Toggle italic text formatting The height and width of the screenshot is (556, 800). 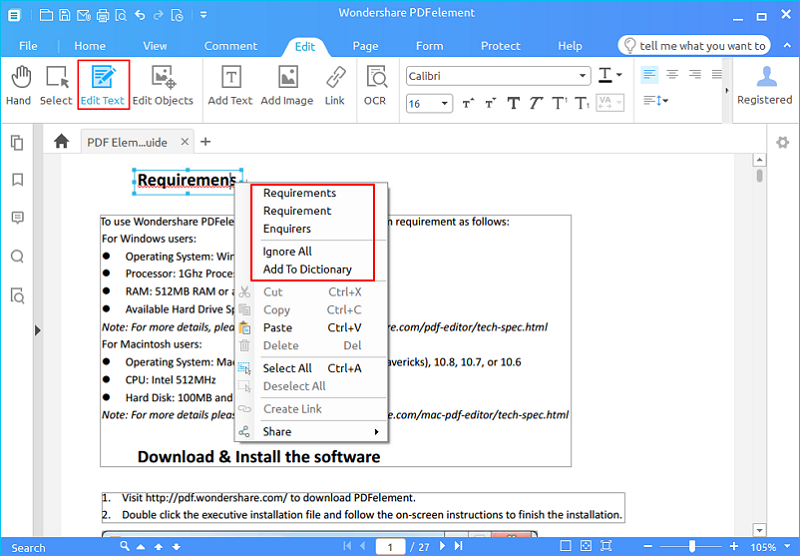tap(535, 104)
